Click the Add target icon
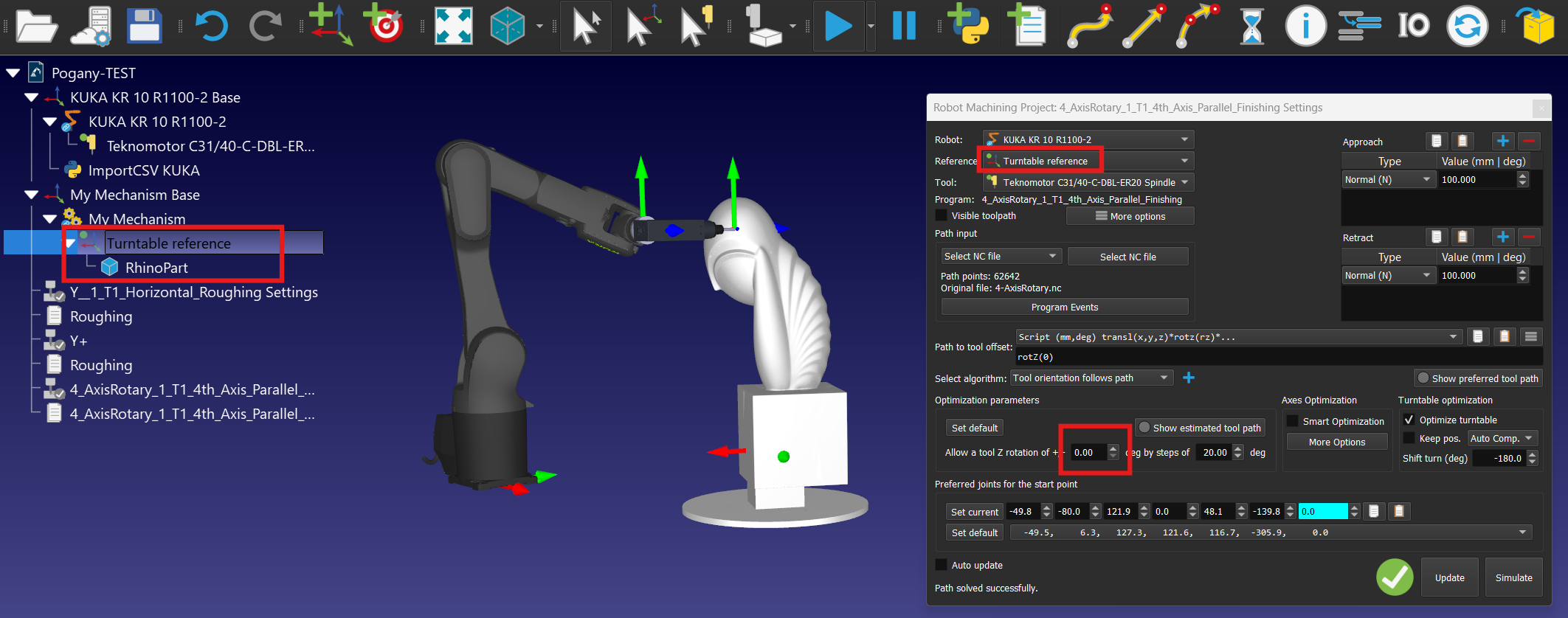 (384, 26)
